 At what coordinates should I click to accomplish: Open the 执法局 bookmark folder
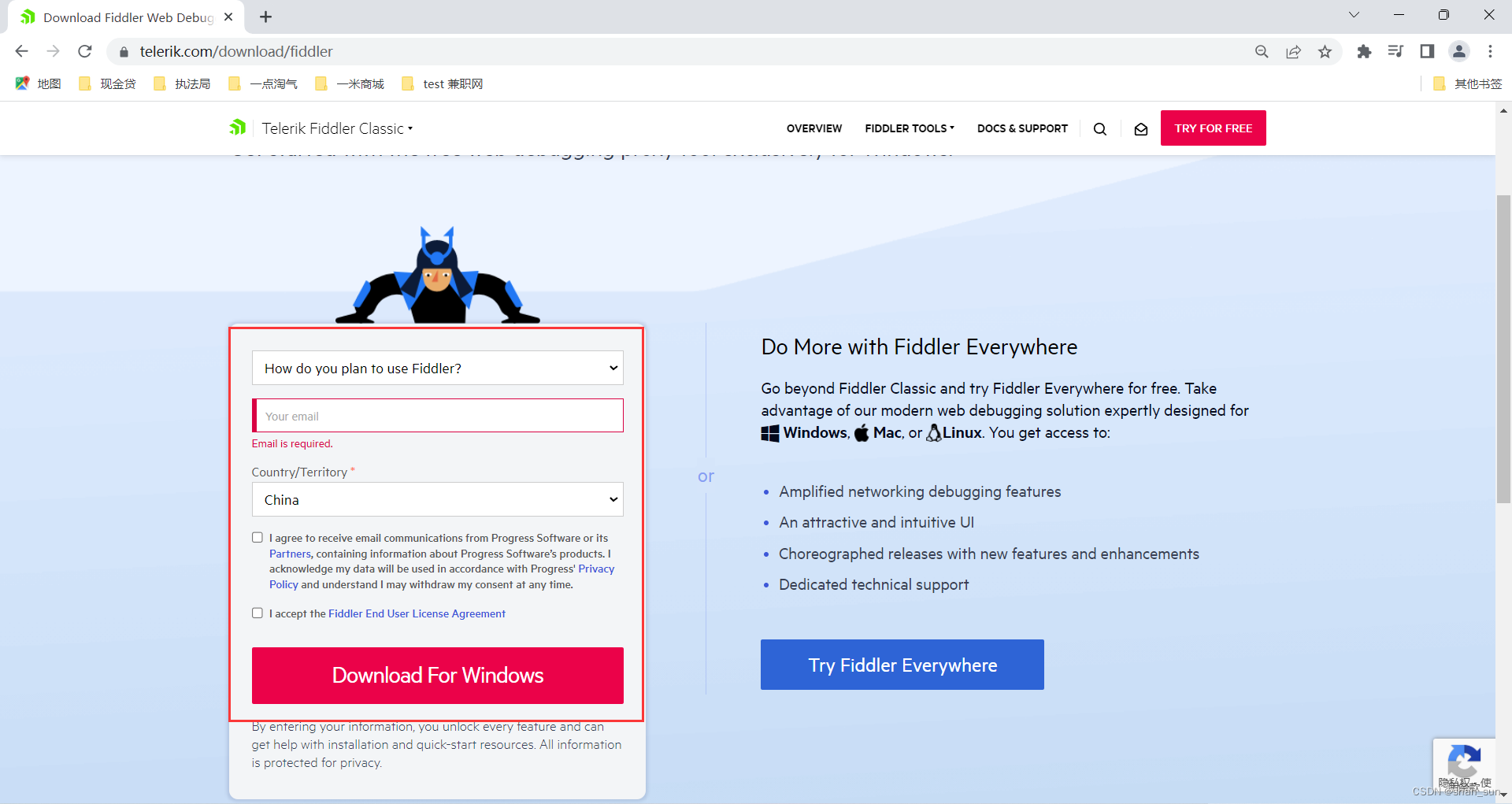[183, 83]
